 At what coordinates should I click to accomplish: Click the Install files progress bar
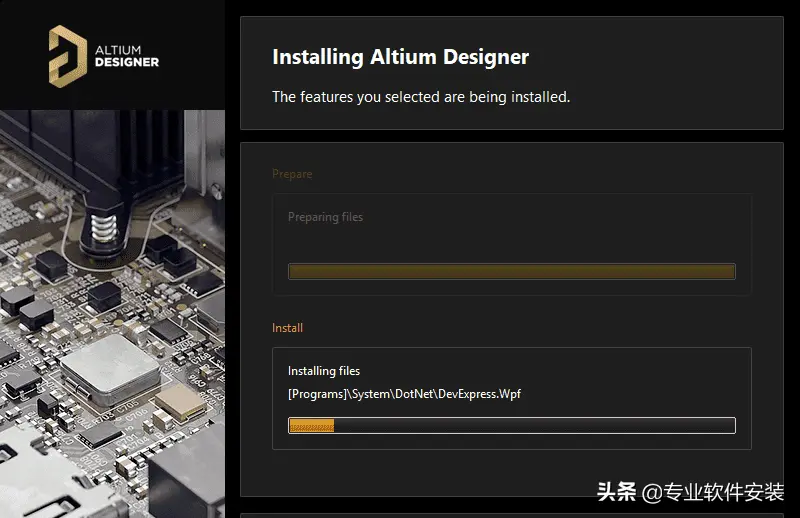[512, 426]
